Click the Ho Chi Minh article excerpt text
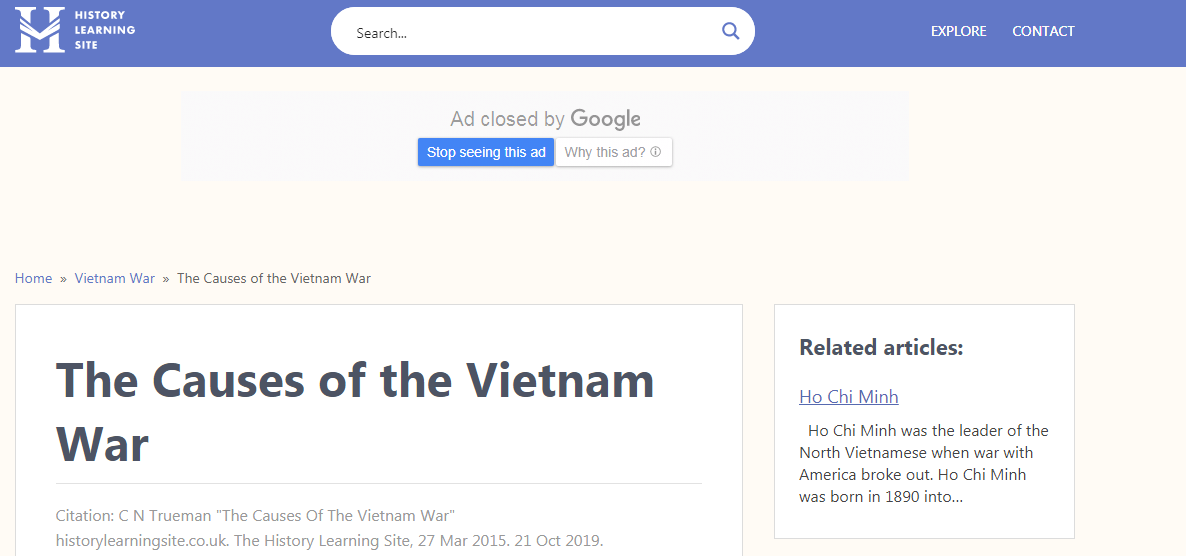This screenshot has width=1186, height=556. (924, 464)
